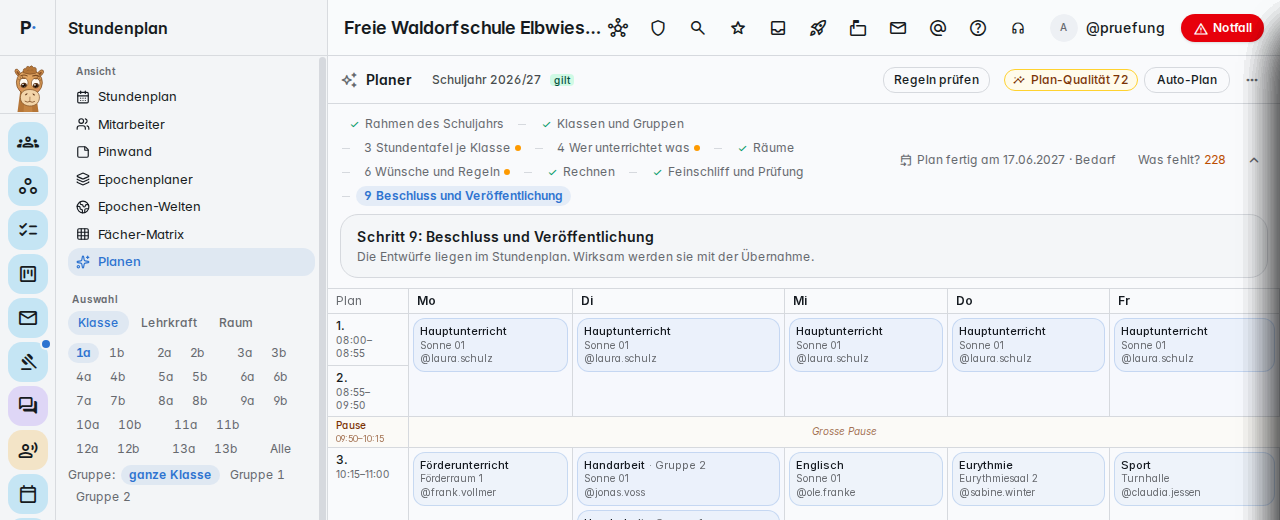Open the kanban board sidebar icon

pos(28,274)
